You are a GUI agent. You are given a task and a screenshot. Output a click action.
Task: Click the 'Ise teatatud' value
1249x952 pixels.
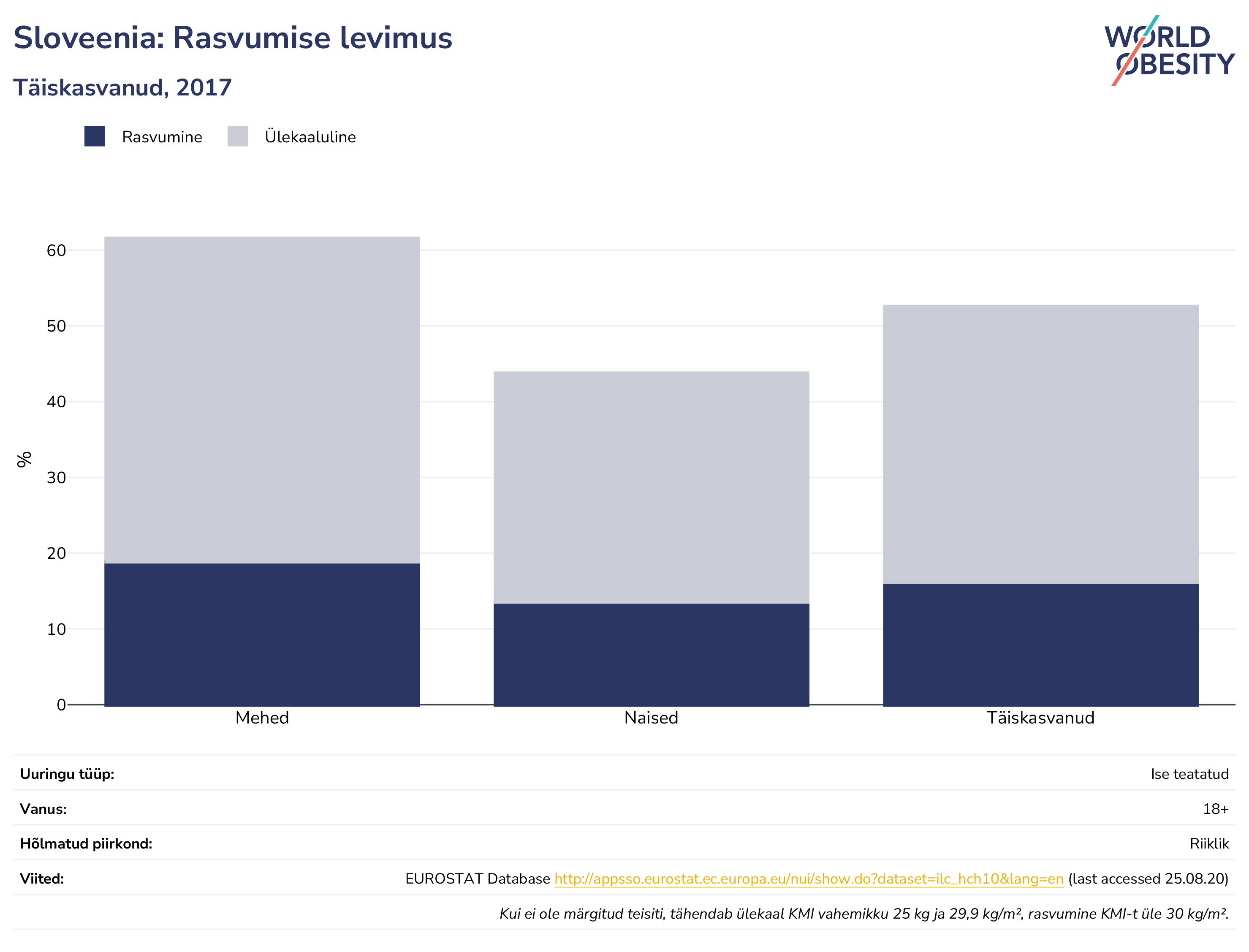click(x=1189, y=774)
